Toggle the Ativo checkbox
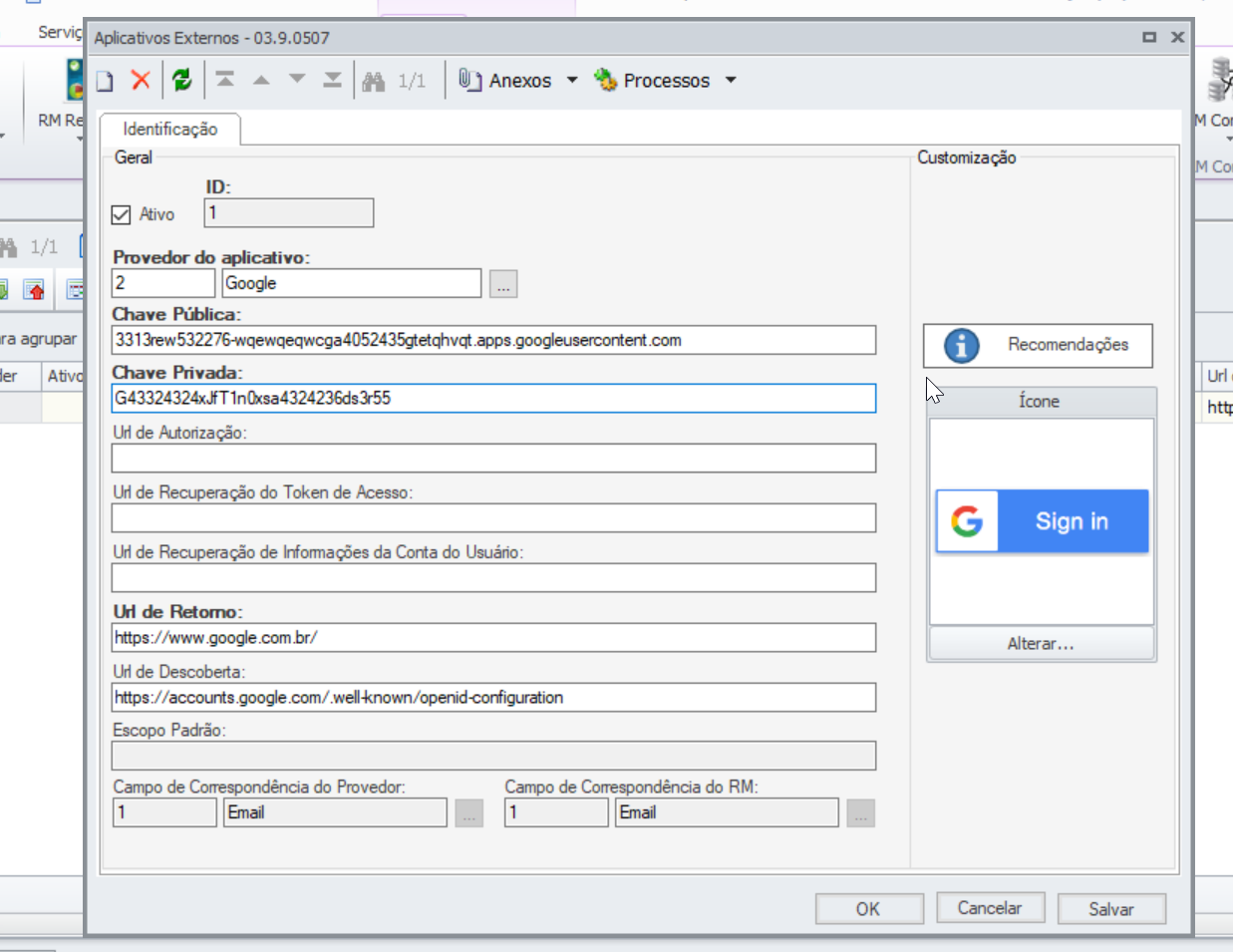This screenshot has width=1233, height=952. [x=122, y=214]
